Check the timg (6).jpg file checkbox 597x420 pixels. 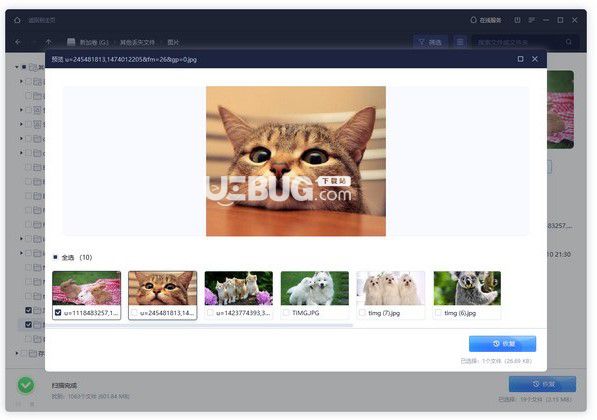point(439,313)
